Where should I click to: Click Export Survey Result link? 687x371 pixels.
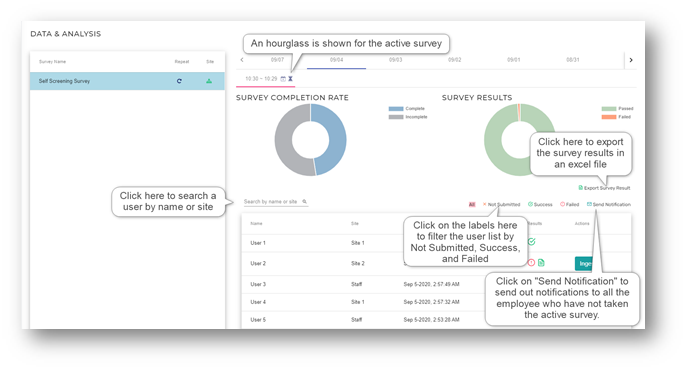[x=604, y=188]
